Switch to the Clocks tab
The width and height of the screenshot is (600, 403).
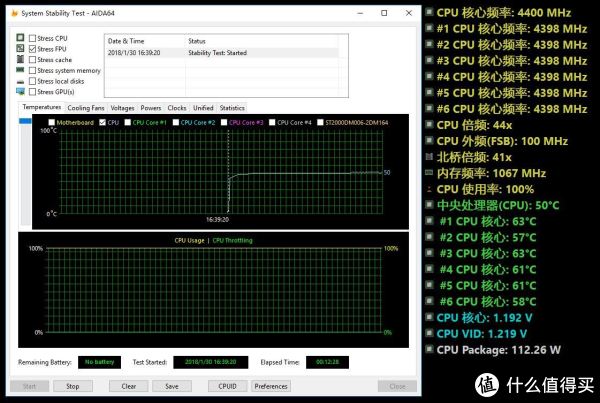coord(177,108)
